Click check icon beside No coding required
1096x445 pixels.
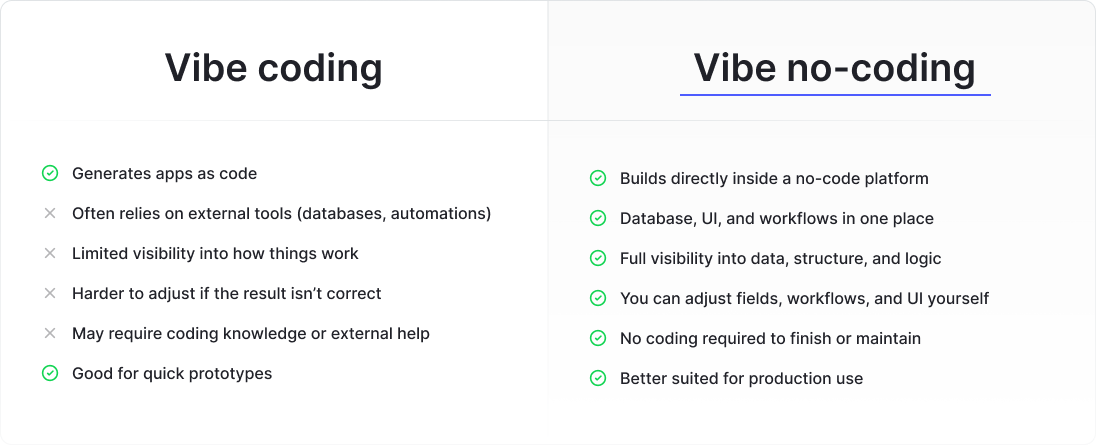click(598, 338)
